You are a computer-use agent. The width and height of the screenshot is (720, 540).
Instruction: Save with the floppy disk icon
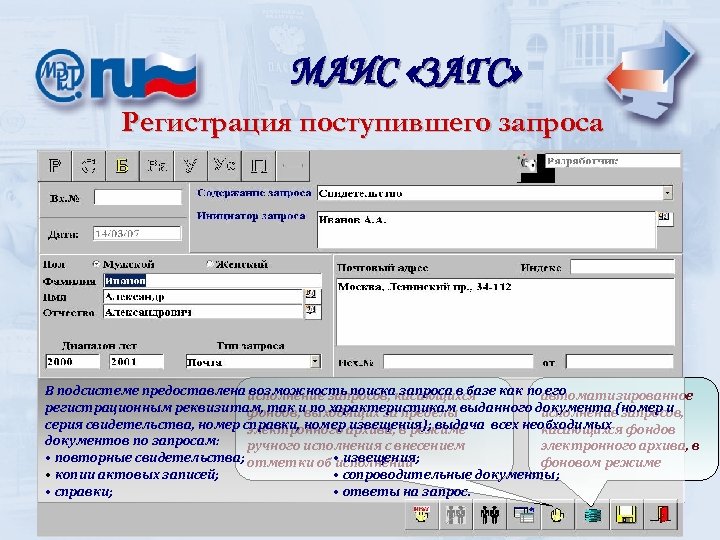626,515
